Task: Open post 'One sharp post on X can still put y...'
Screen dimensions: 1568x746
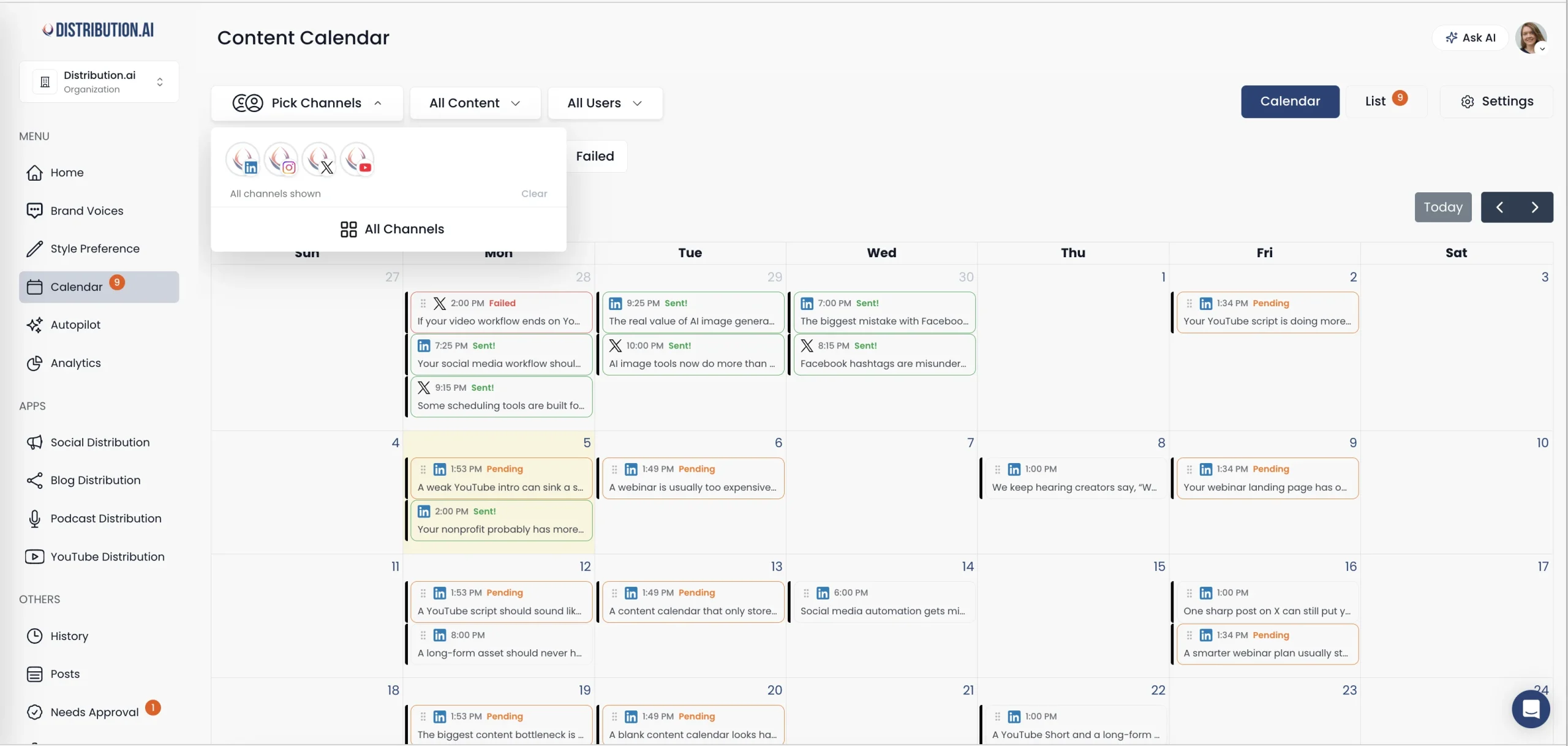Action: point(1267,602)
